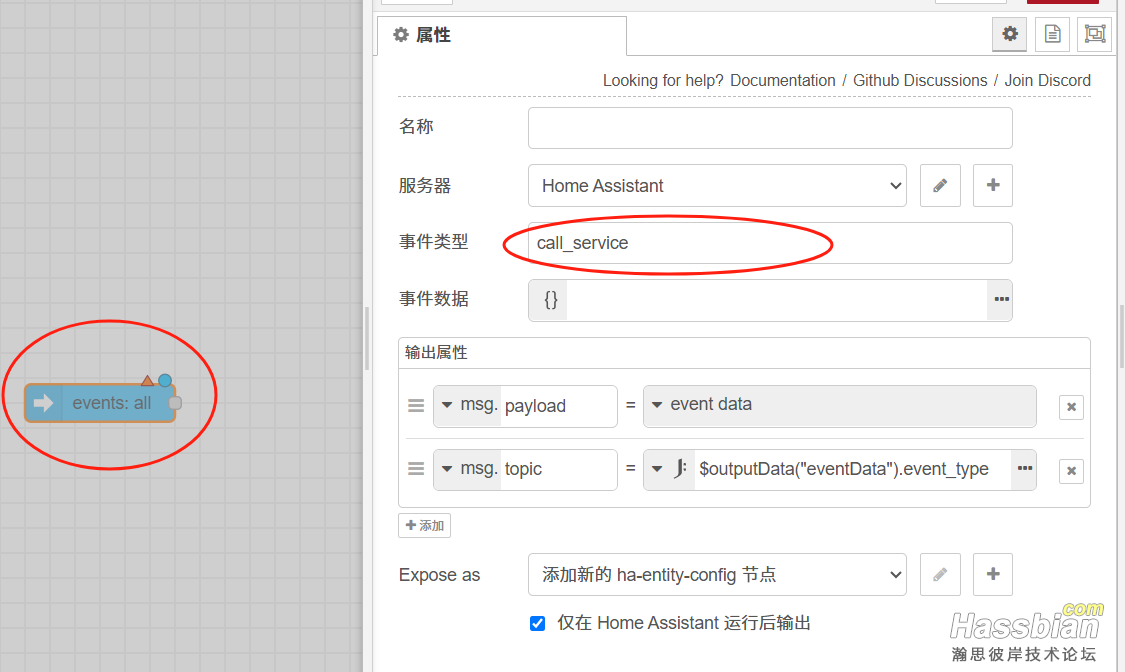Click the arrow icon on events: all node
This screenshot has height=672, width=1125.
pyautogui.click(x=44, y=403)
